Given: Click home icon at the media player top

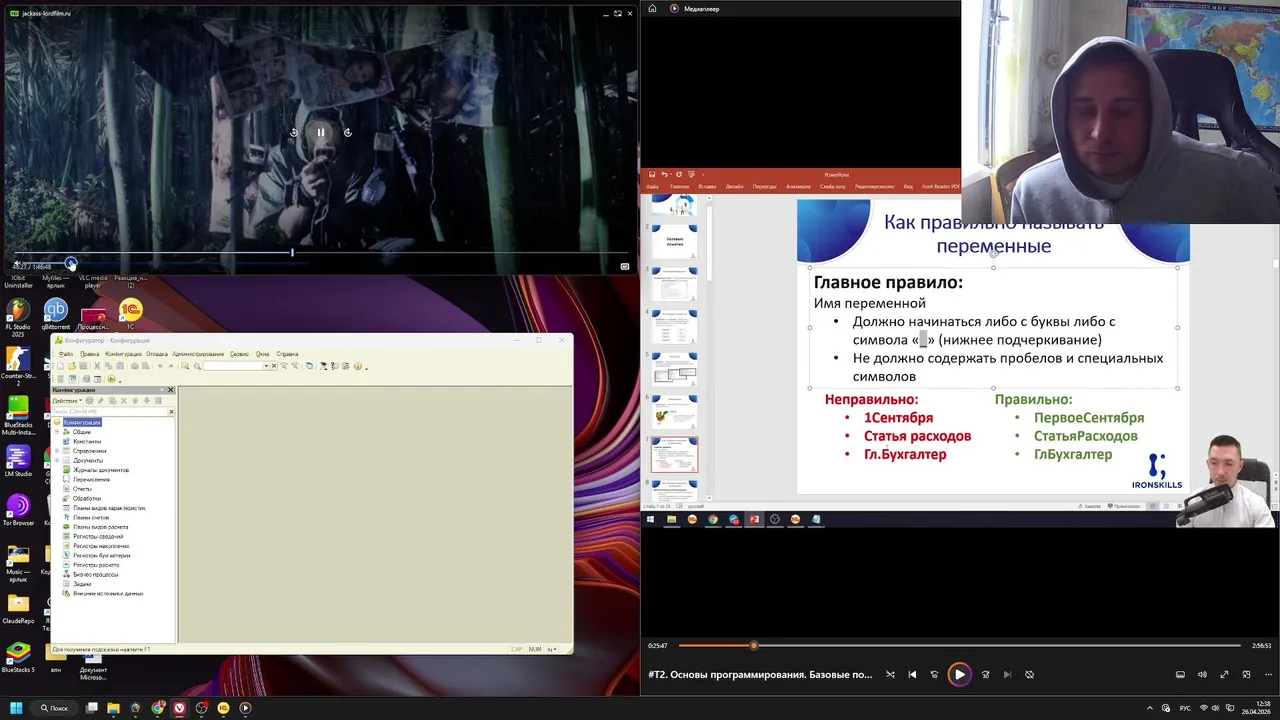Looking at the screenshot, I should coord(652,8).
